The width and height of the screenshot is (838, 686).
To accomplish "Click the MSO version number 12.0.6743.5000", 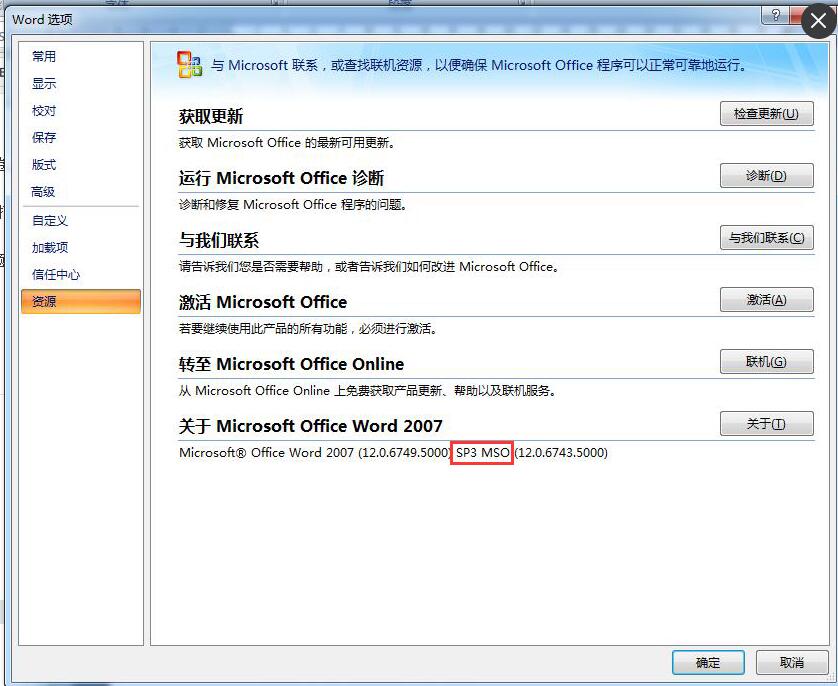I will tap(561, 453).
